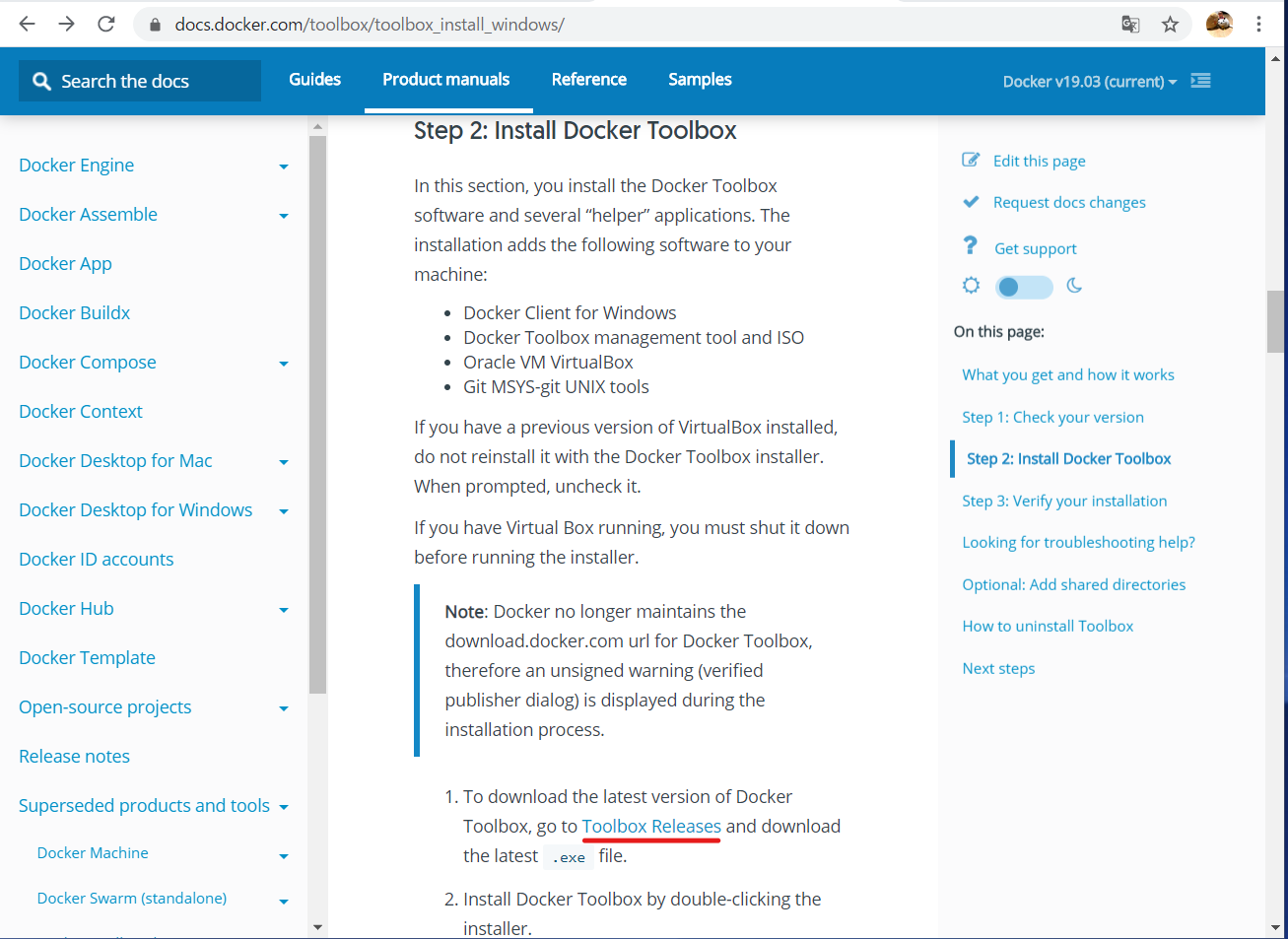Screen dimensions: 1288x939
Task: Click the browser address bar URL
Action: click(x=370, y=25)
